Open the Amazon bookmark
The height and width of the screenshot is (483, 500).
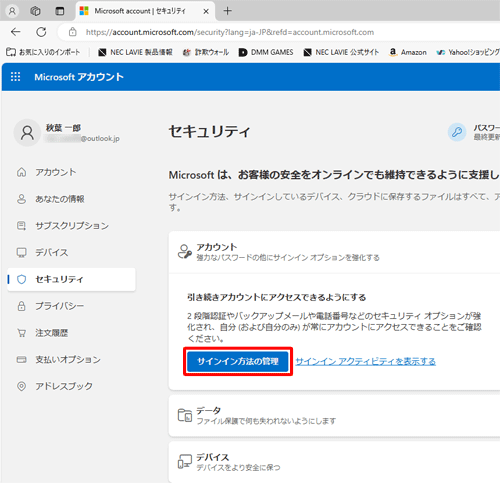point(408,52)
